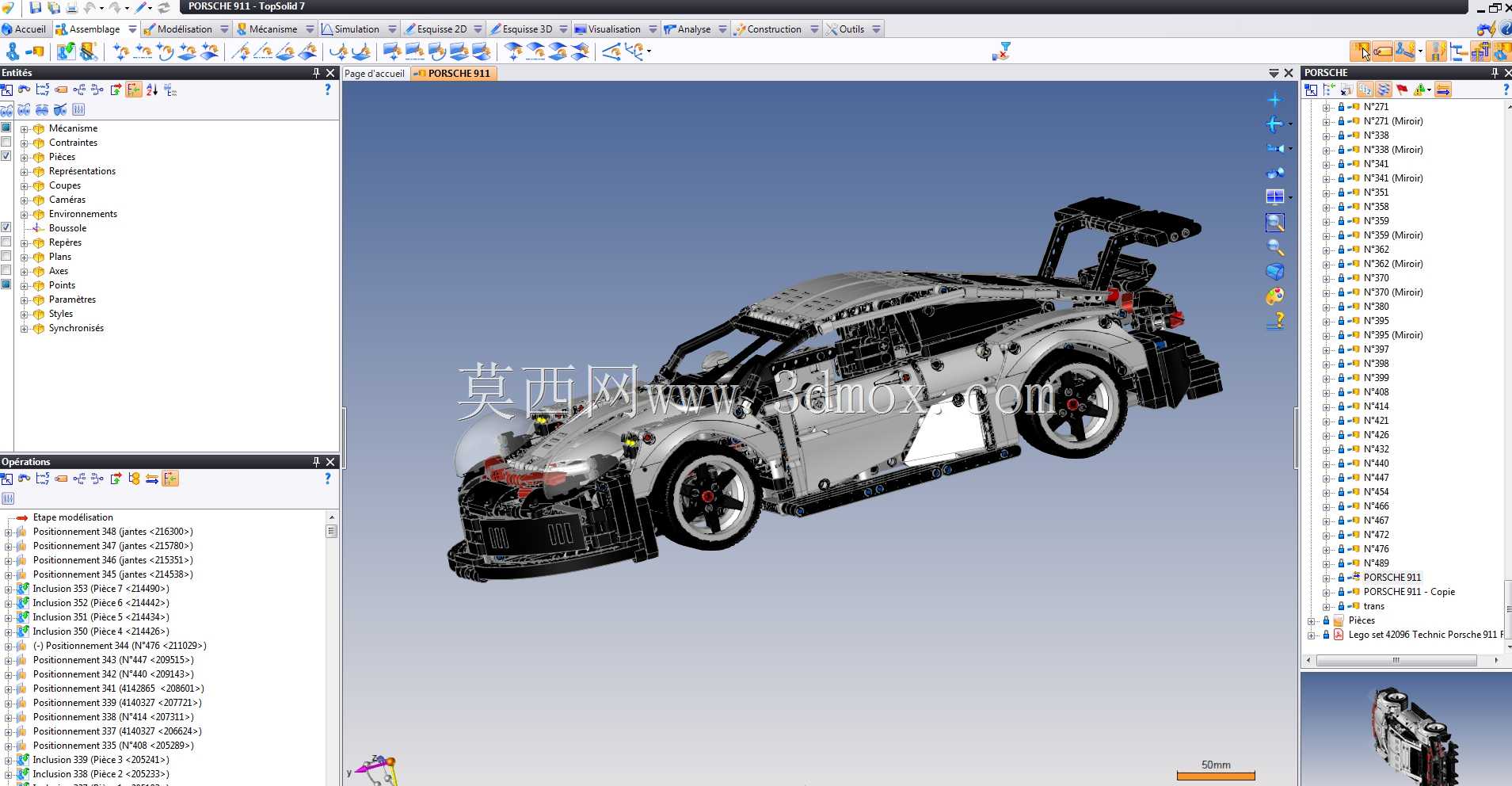Toggle the Repères visibility checkbox

pyautogui.click(x=6, y=242)
